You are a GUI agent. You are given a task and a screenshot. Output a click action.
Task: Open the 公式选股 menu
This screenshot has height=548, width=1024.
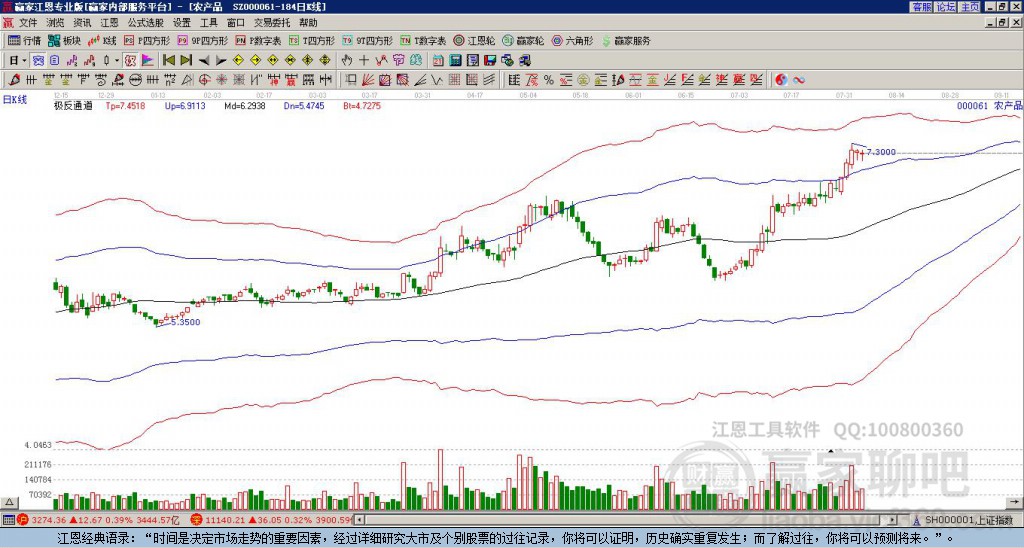[x=145, y=23]
